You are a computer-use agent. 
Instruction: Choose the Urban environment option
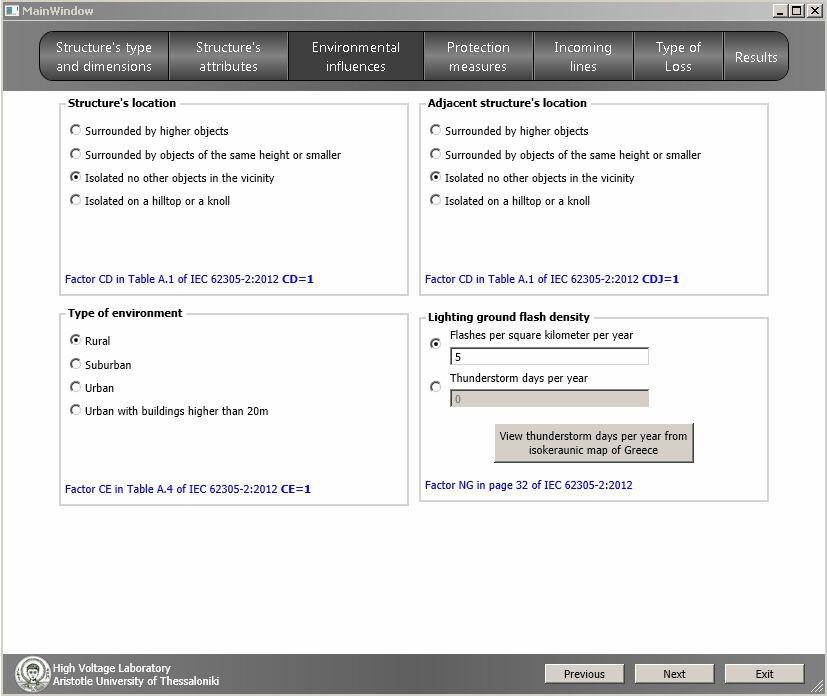click(92, 388)
